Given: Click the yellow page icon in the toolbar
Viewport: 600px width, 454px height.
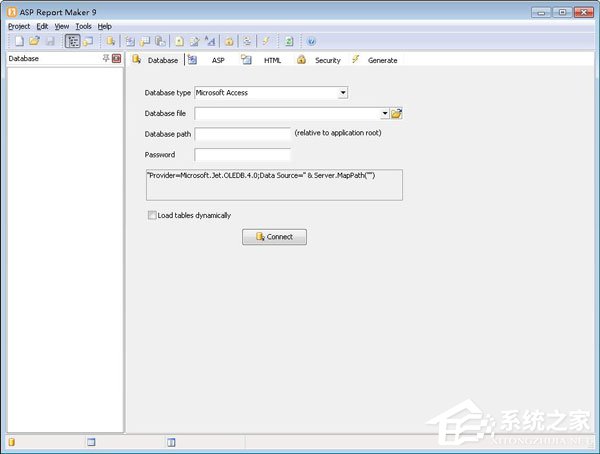Looking at the screenshot, I should (179, 41).
